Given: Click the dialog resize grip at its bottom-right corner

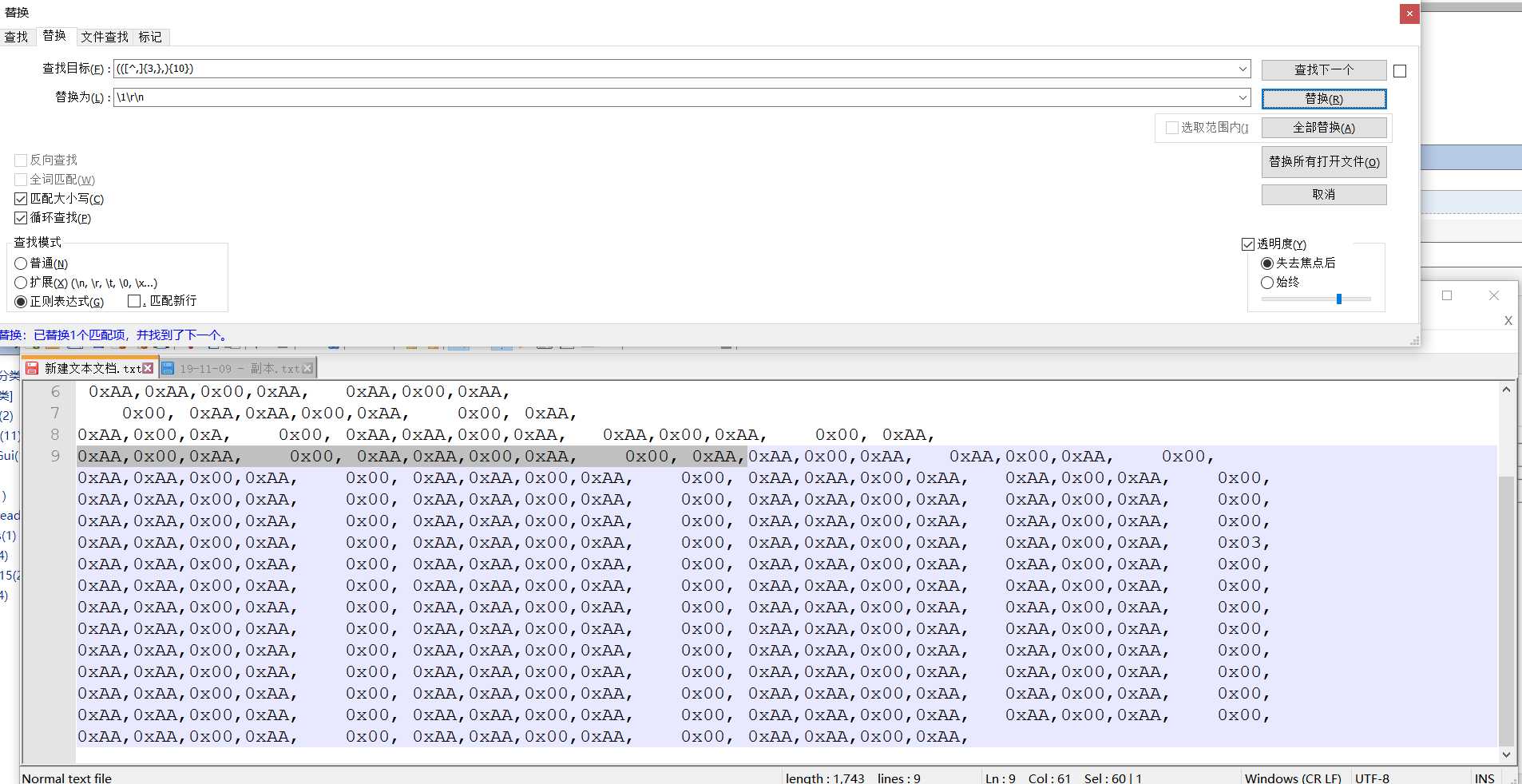Looking at the screenshot, I should (1414, 341).
